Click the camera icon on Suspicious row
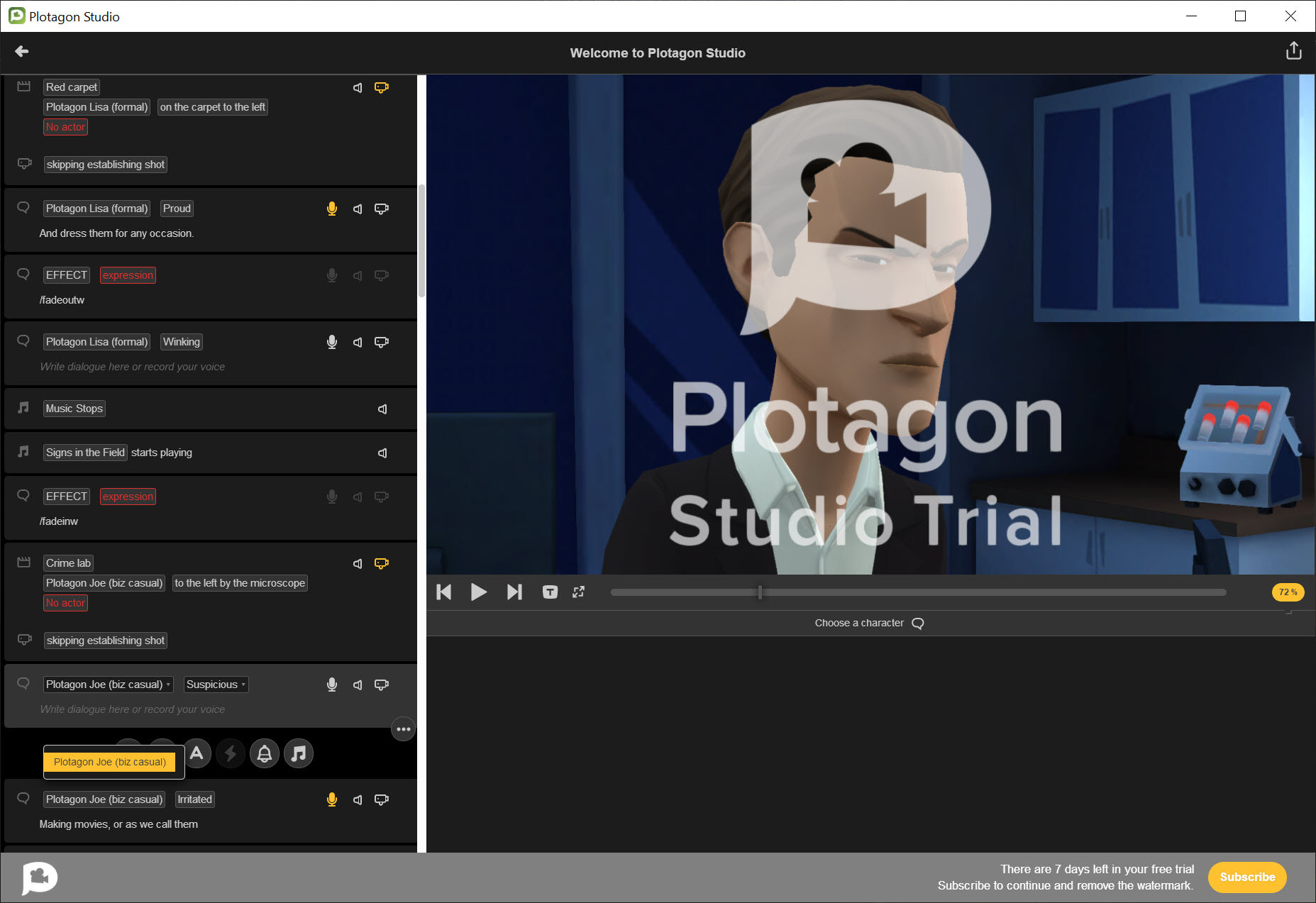The image size is (1316, 903). [x=382, y=685]
